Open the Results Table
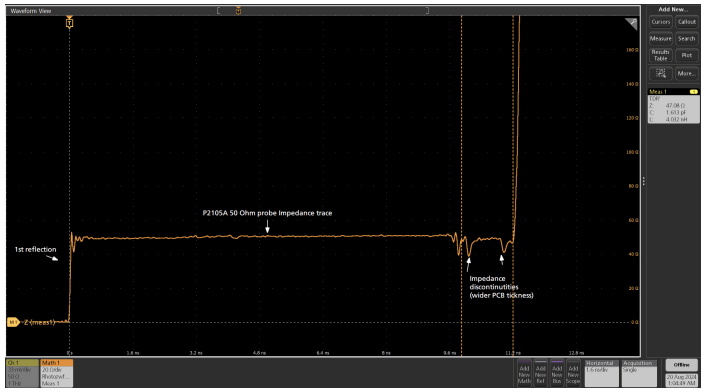 [x=660, y=55]
